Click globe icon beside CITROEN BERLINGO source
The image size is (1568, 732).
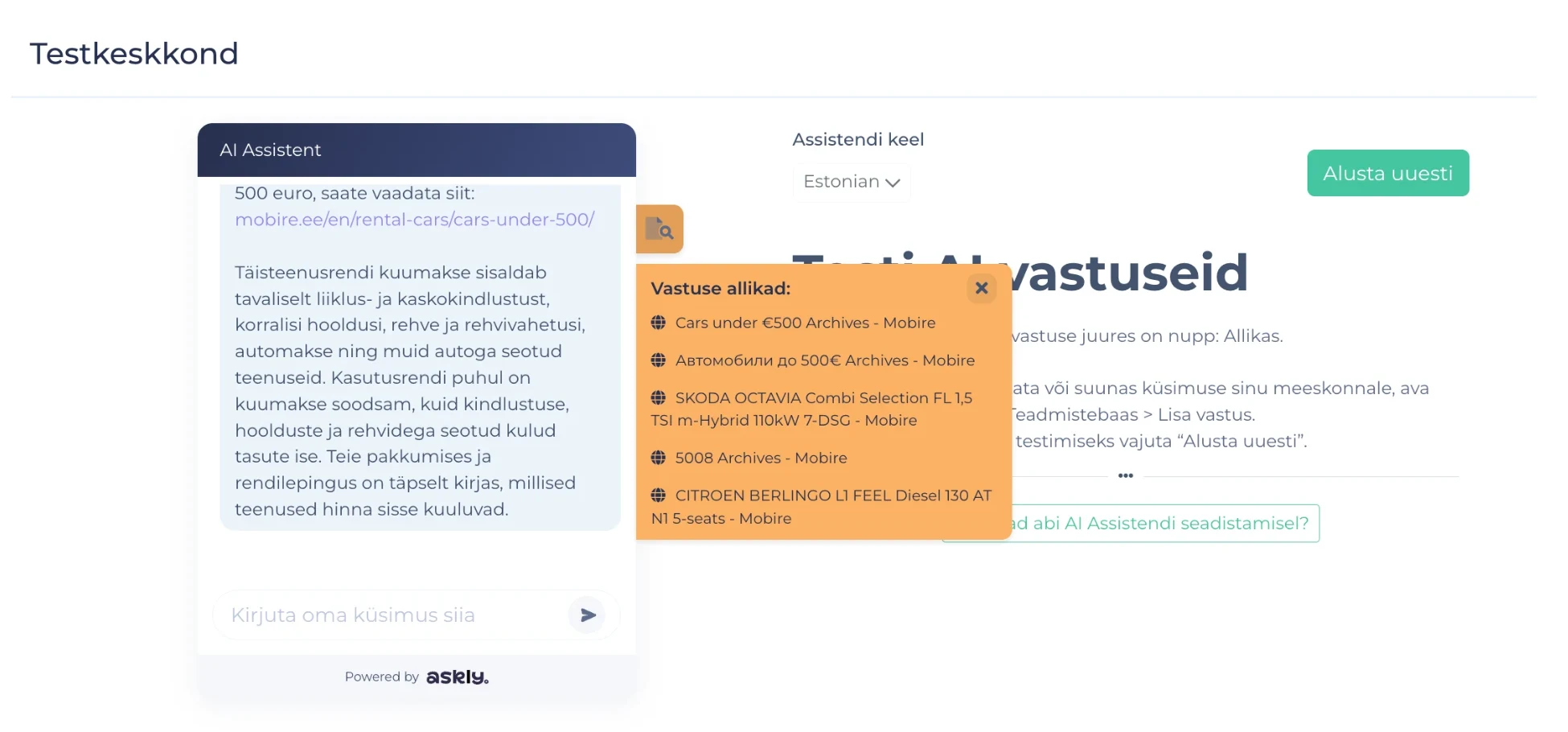[x=659, y=496]
